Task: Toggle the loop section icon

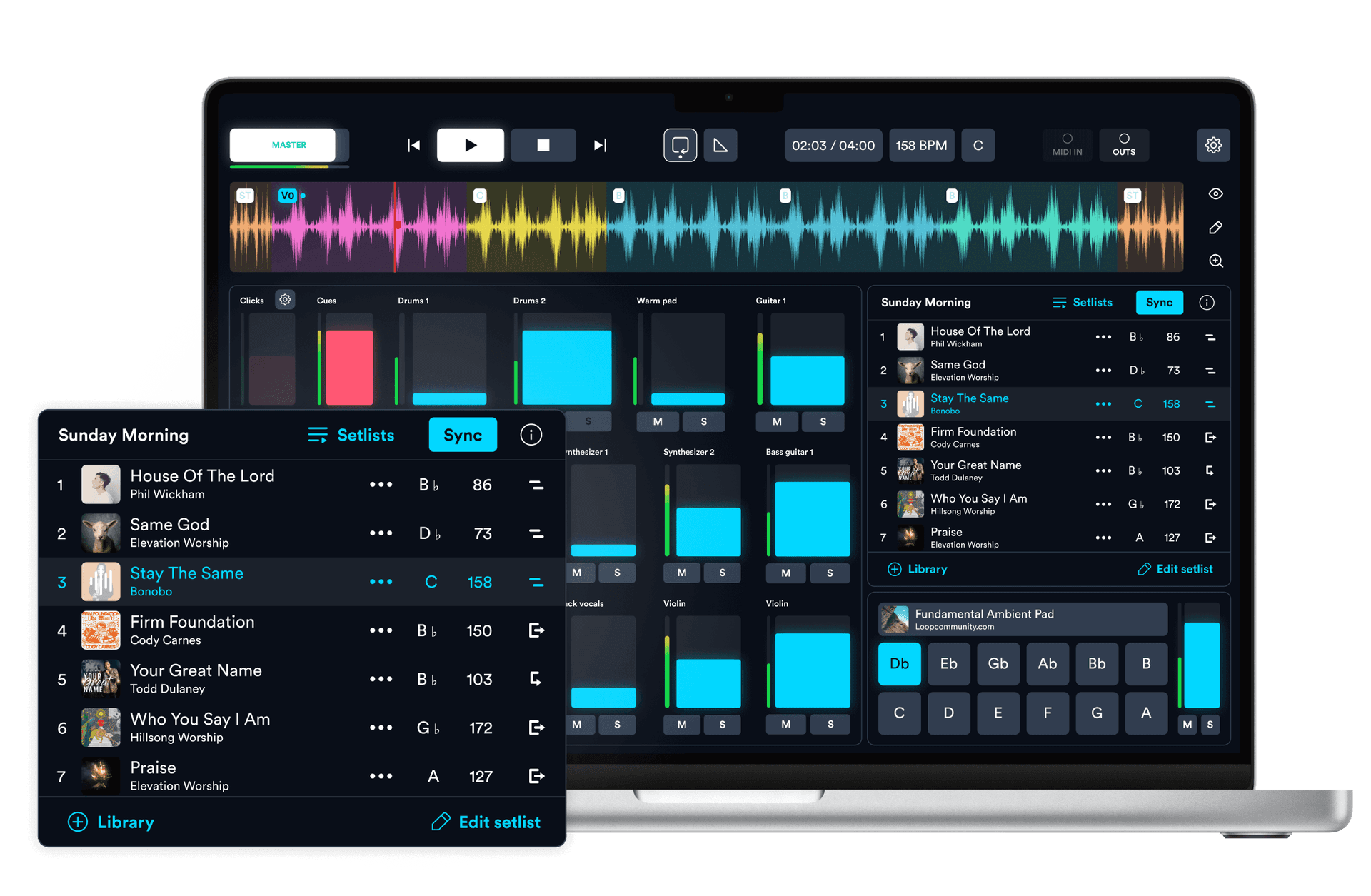Action: click(x=680, y=146)
